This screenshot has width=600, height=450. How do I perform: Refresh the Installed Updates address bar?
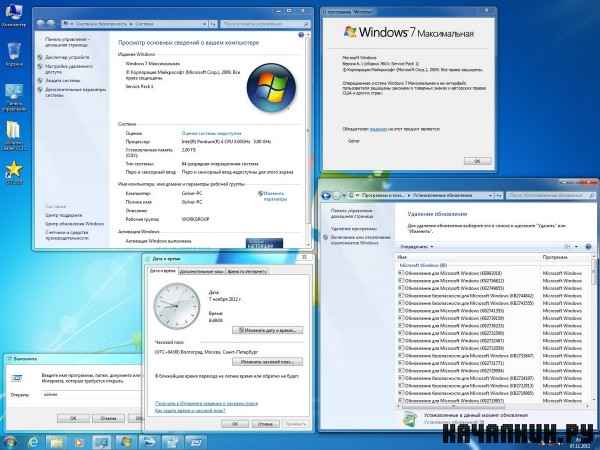(499, 196)
